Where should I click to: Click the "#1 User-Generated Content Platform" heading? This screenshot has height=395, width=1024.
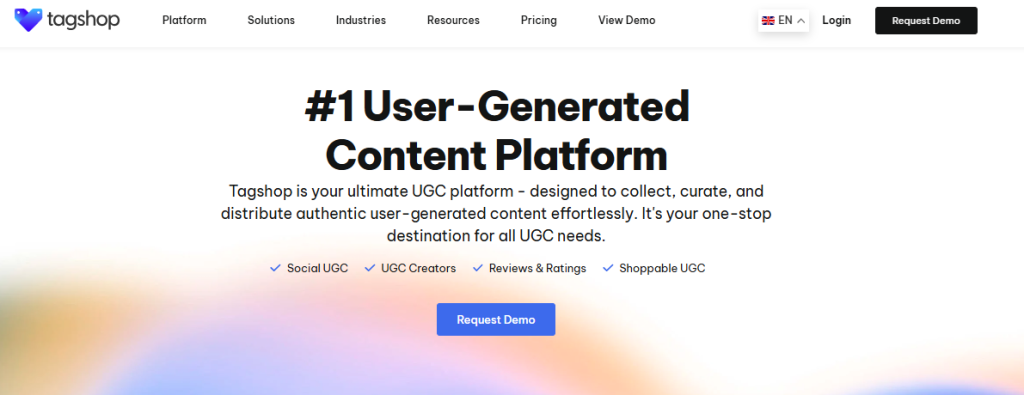click(497, 131)
